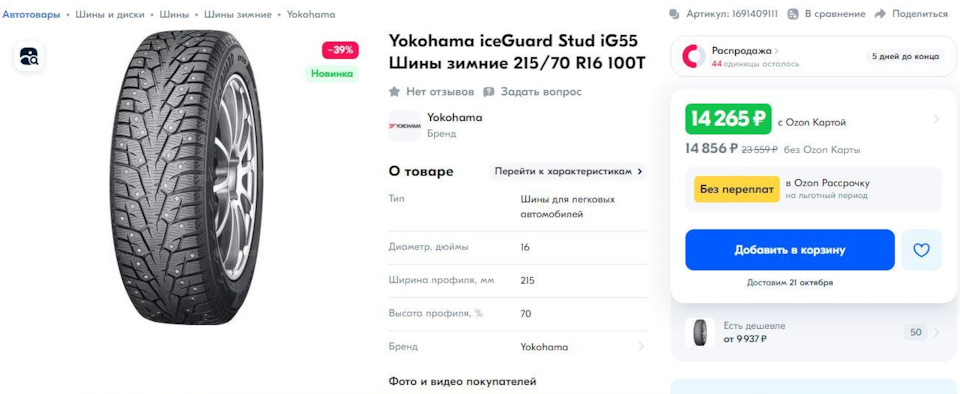Open the Yokohama brand logo

pyautogui.click(x=405, y=125)
